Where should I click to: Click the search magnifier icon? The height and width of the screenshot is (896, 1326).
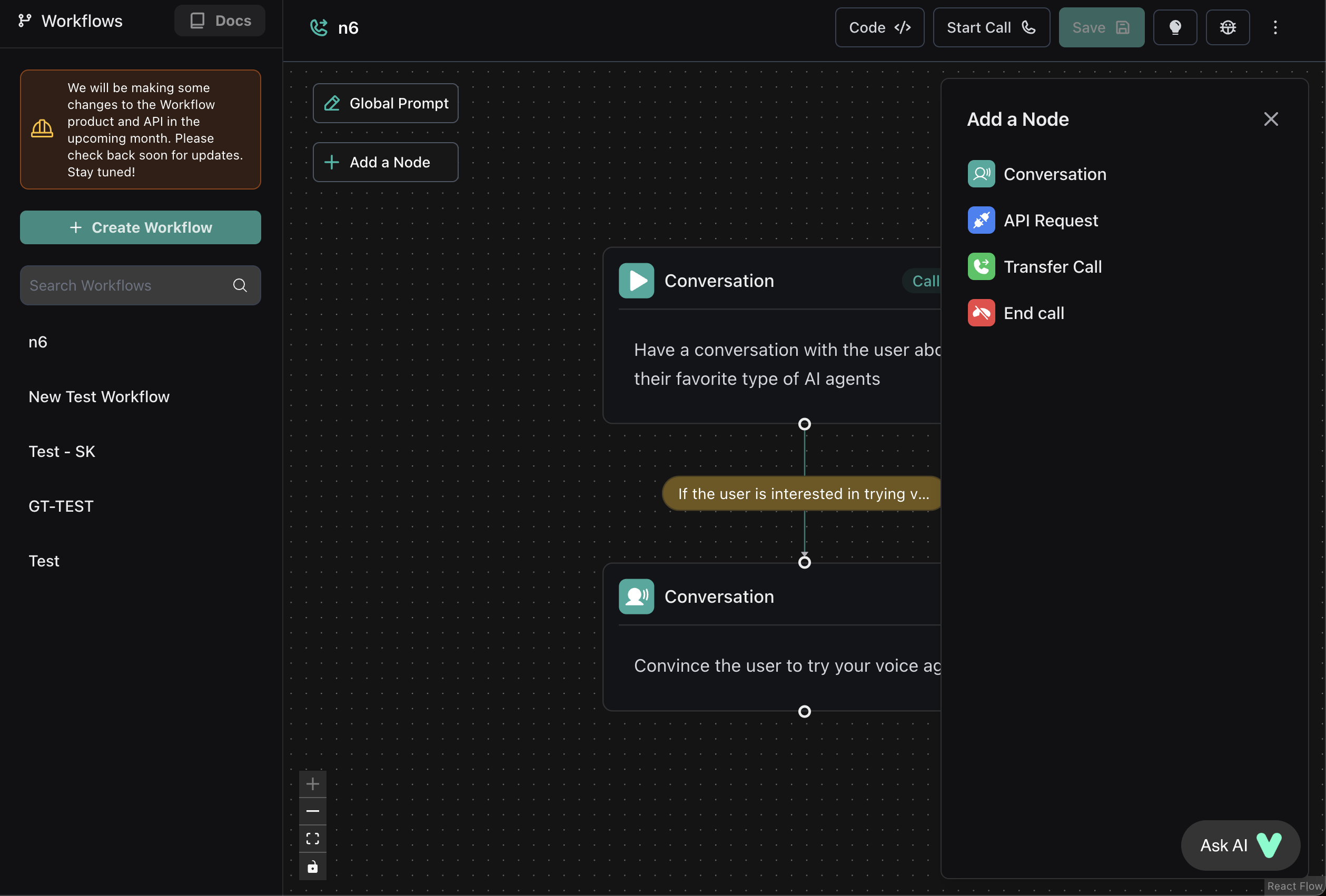(x=240, y=285)
